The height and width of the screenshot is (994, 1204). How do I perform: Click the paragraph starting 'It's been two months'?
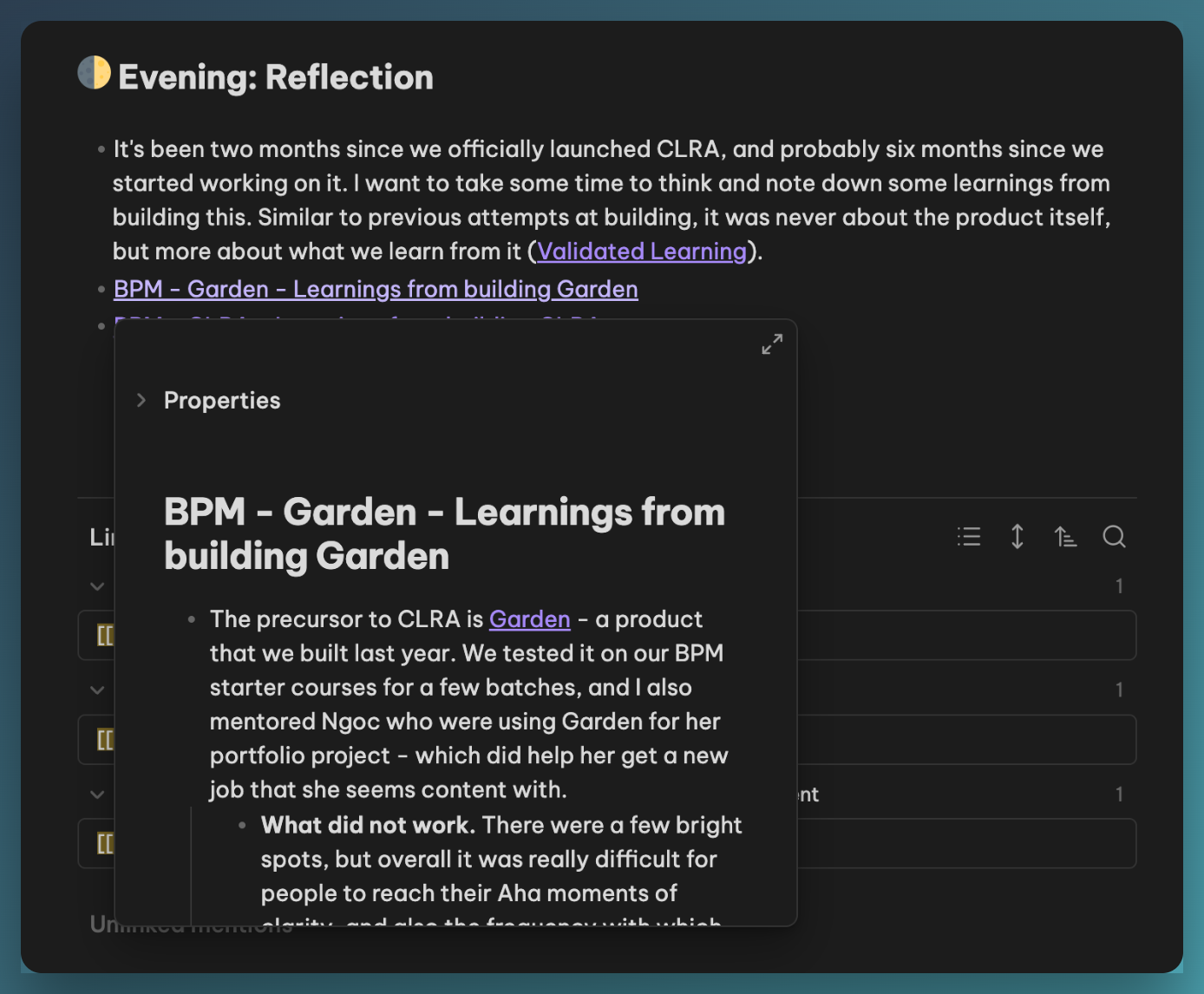click(x=612, y=200)
